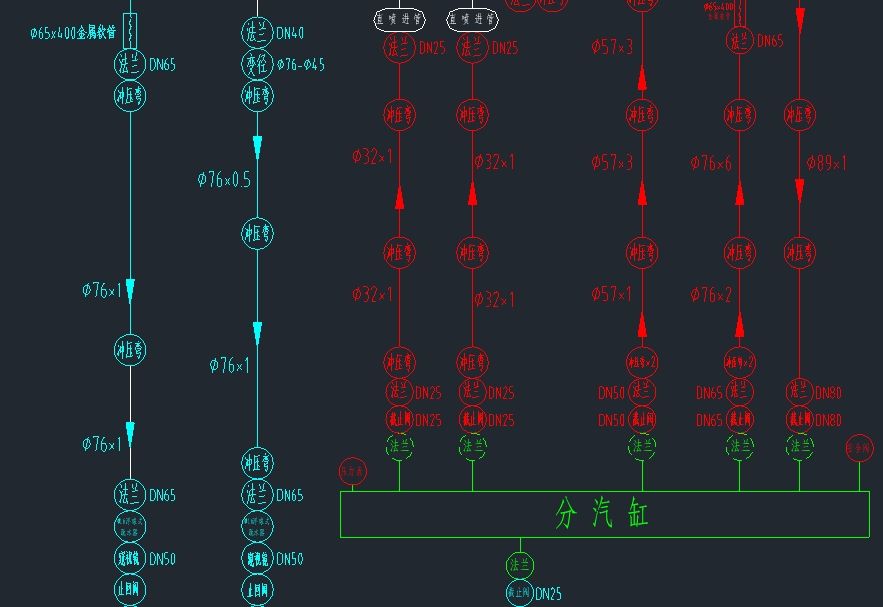Screen dimensions: 883x607
Task: Select the cyan 法兰 flange labeled DN40
Action: coord(257,33)
